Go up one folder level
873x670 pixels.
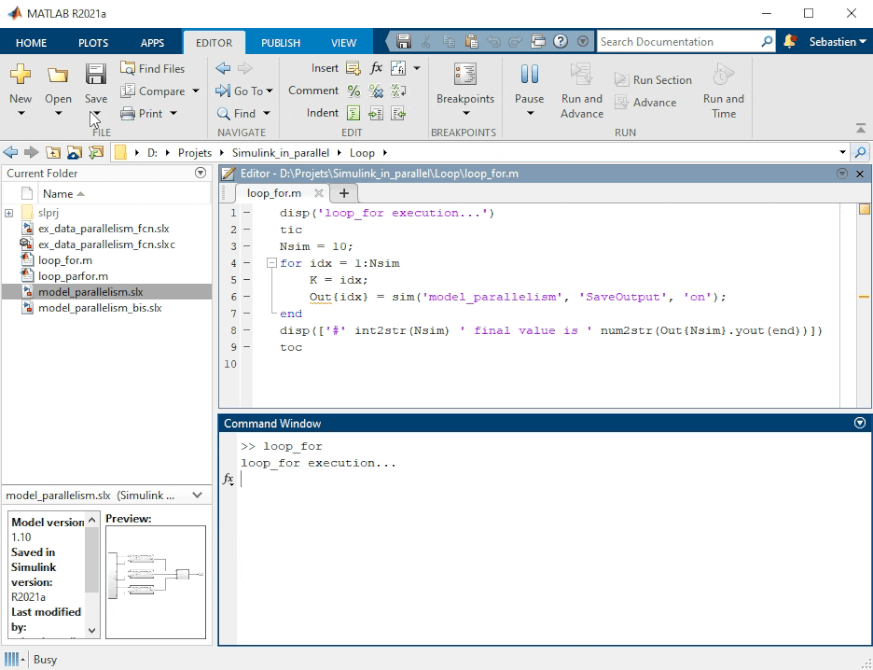53,153
